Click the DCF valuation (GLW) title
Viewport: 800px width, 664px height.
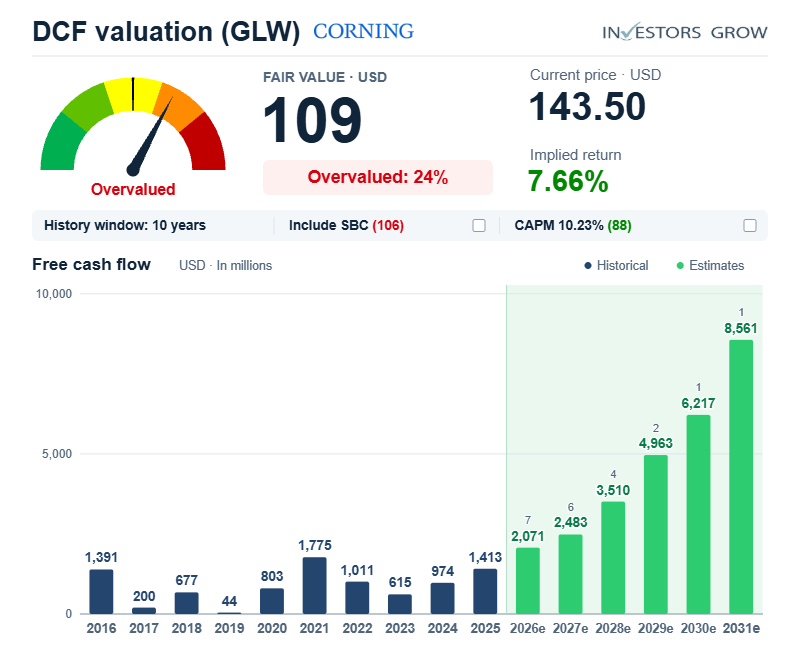point(166,32)
